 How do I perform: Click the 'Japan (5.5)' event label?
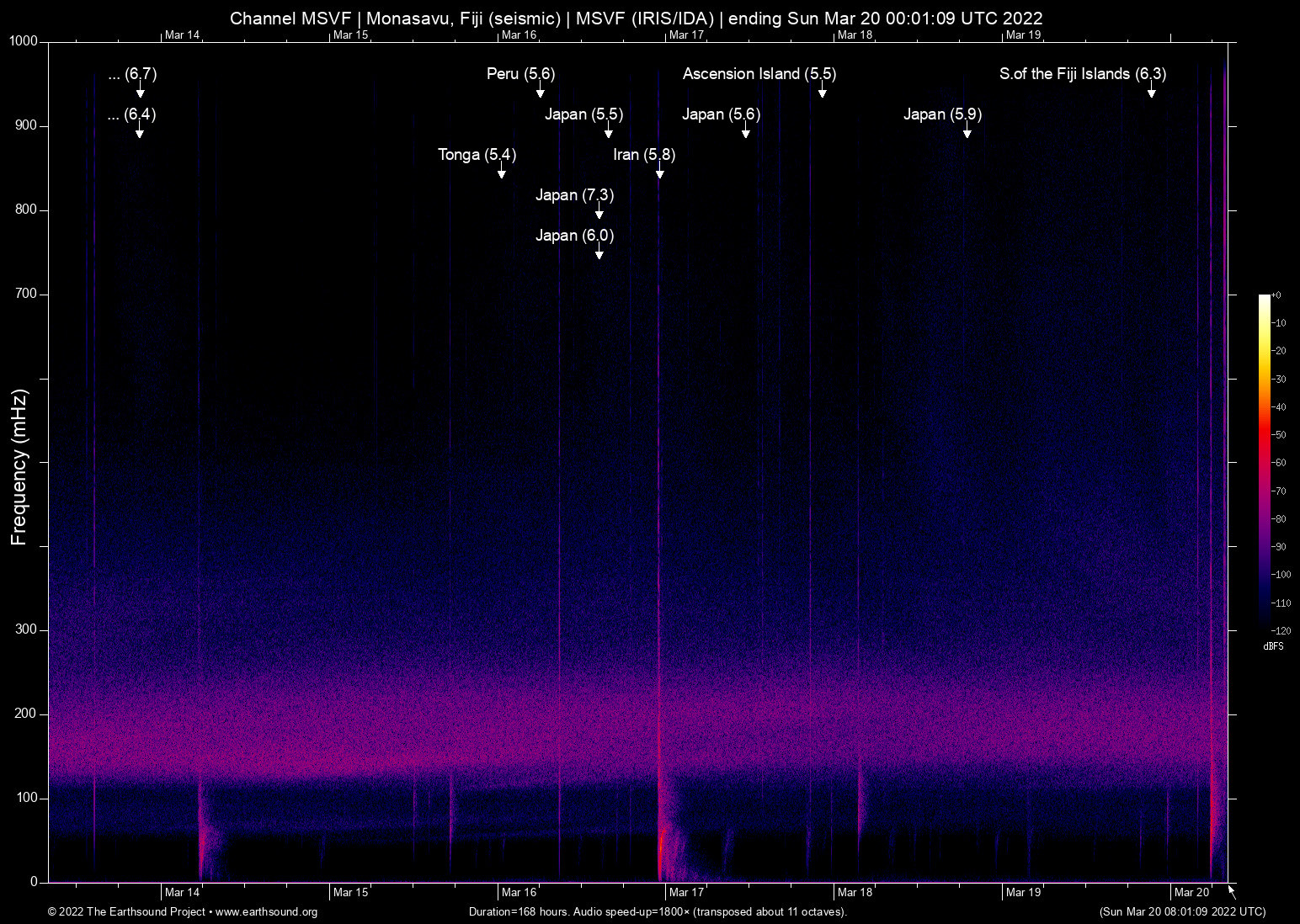coord(584,114)
